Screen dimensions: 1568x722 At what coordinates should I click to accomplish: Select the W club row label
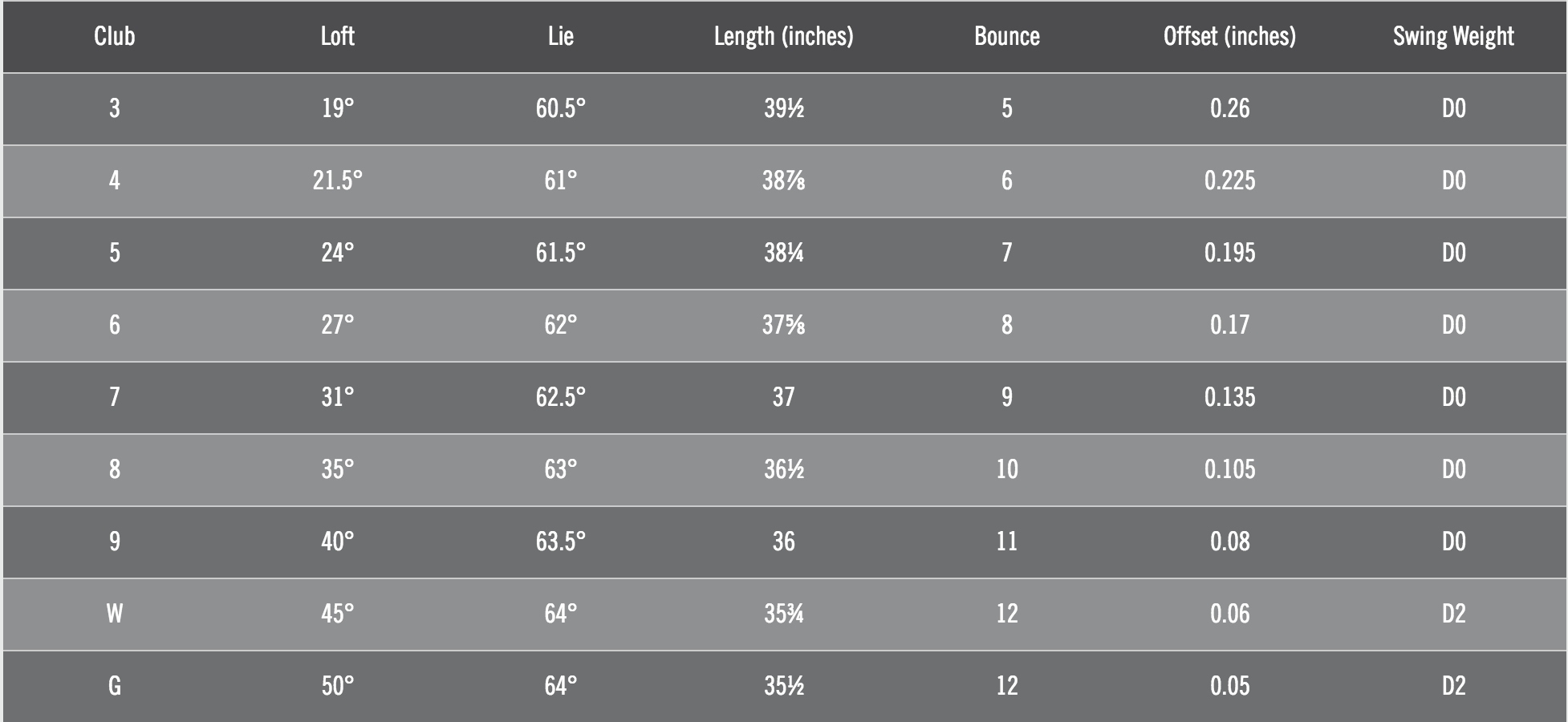(114, 614)
